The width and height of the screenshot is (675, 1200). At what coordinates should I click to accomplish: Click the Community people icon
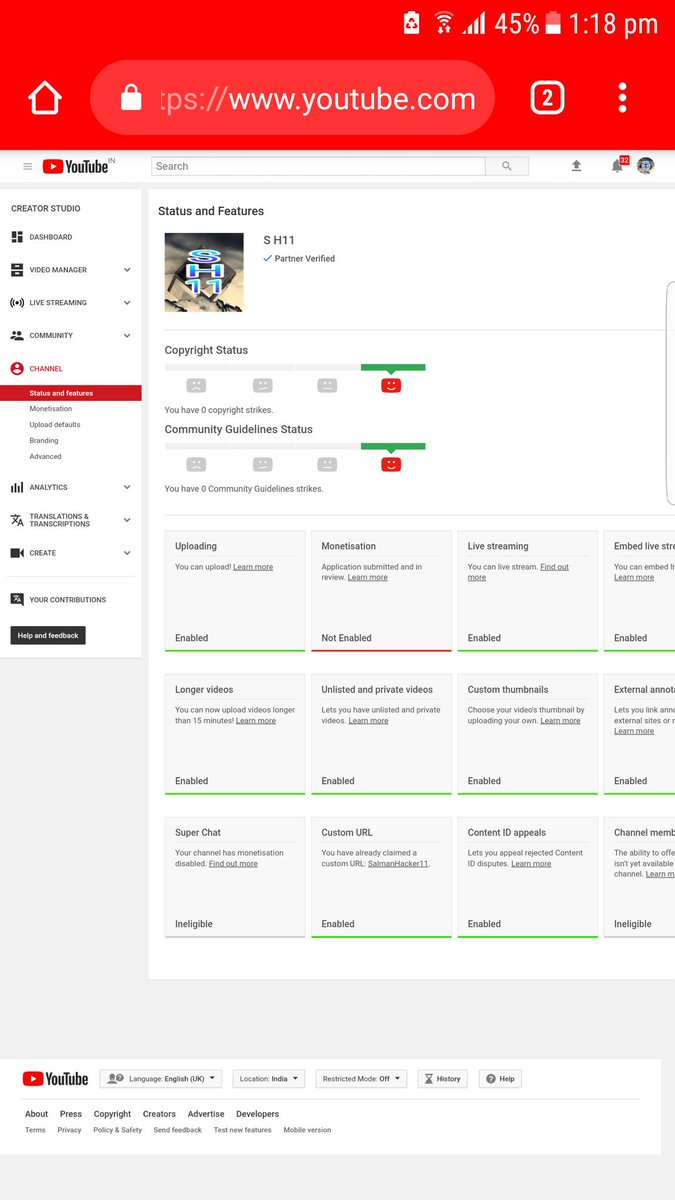(x=17, y=336)
